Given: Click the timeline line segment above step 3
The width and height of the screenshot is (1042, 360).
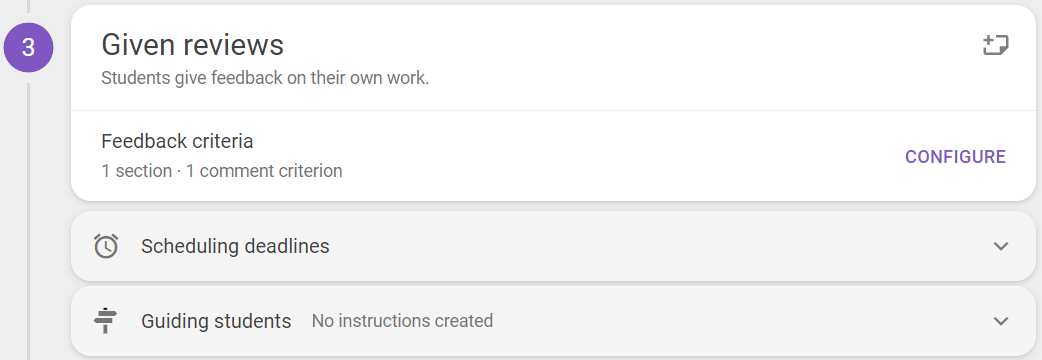Looking at the screenshot, I should click(29, 7).
